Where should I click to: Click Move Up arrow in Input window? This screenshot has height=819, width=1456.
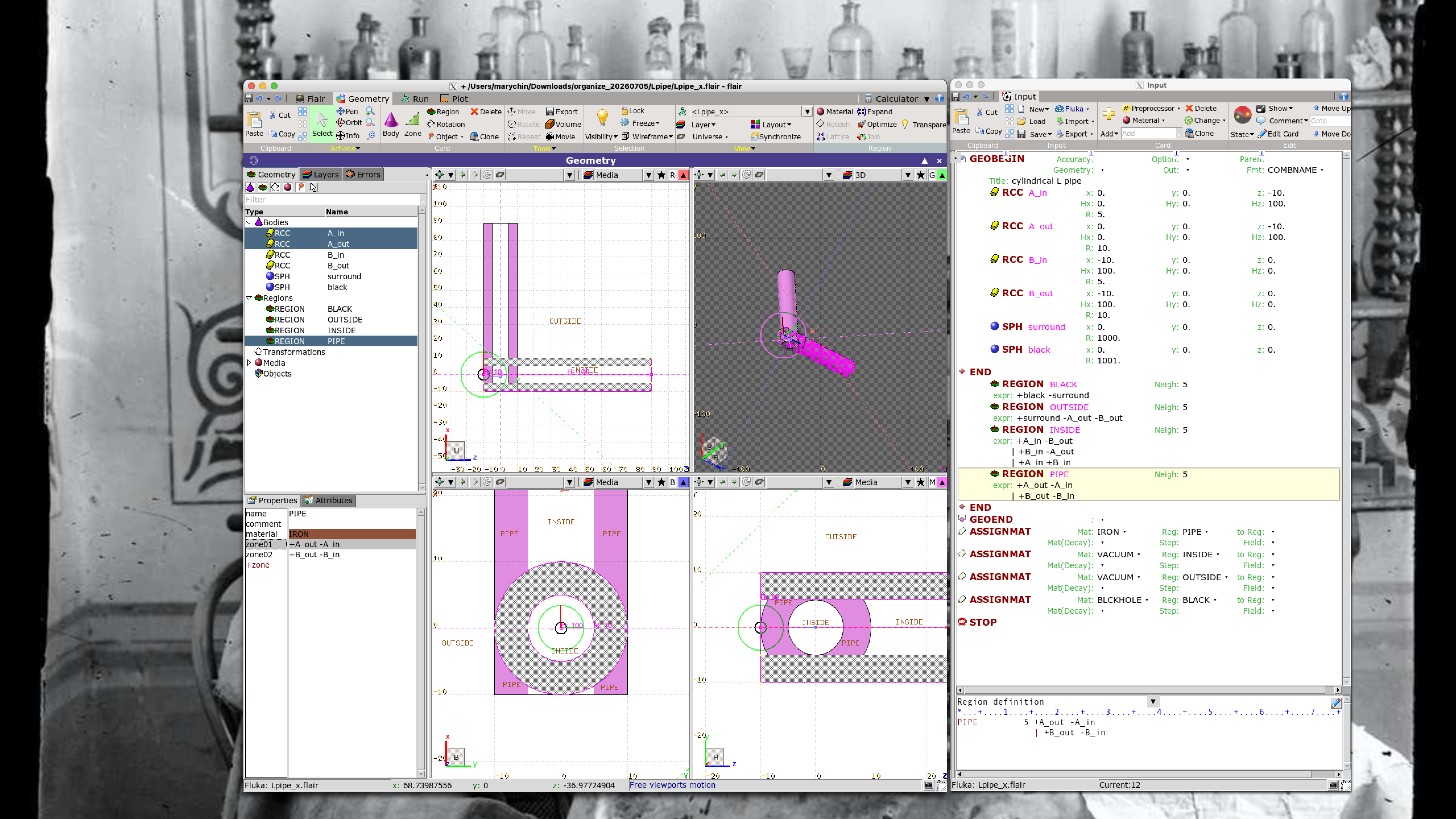point(1332,108)
